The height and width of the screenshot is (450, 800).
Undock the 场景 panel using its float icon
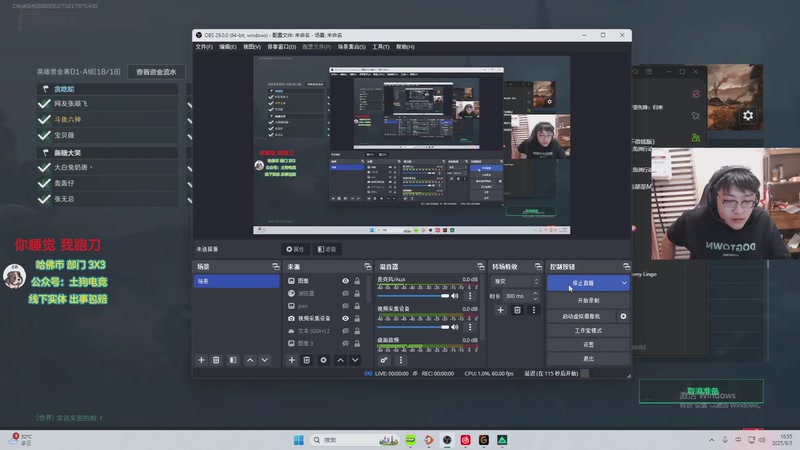click(276, 267)
